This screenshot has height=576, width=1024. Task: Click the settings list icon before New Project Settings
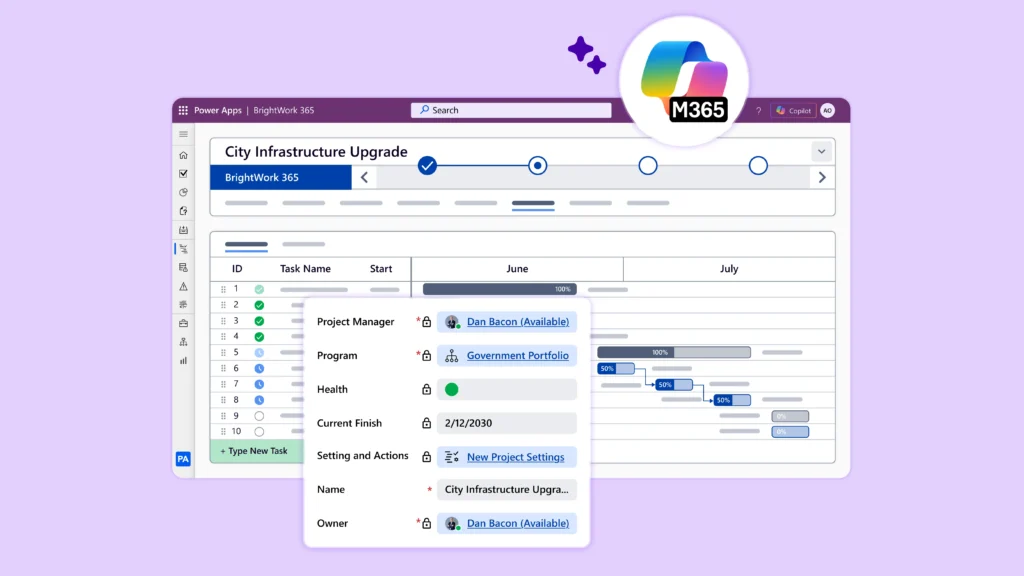pyautogui.click(x=451, y=457)
